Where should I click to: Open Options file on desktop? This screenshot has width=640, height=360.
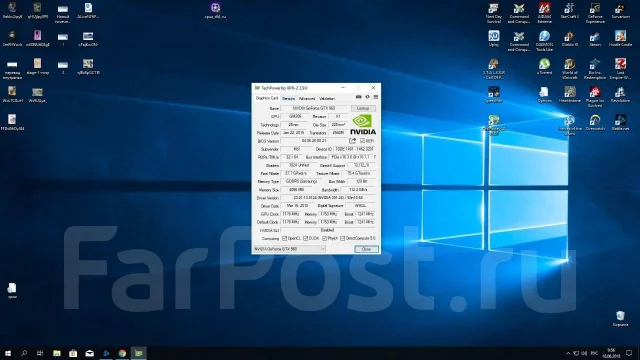pyautogui.click(x=544, y=94)
